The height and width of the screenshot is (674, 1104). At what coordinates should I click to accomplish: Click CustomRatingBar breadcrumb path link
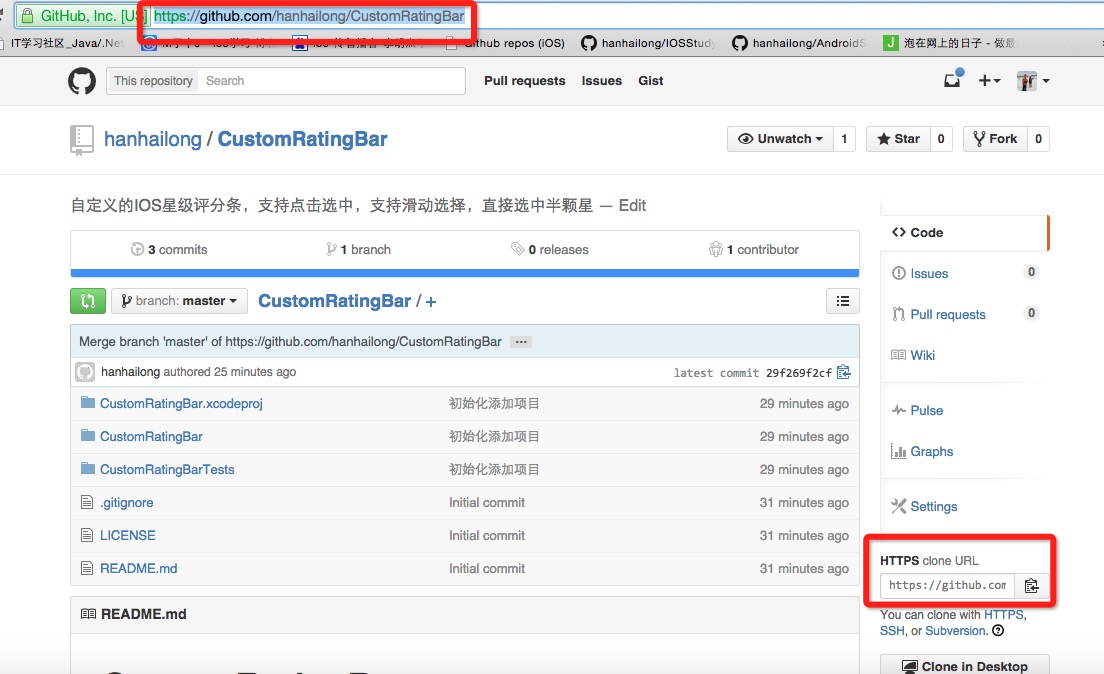pyautogui.click(x=334, y=301)
